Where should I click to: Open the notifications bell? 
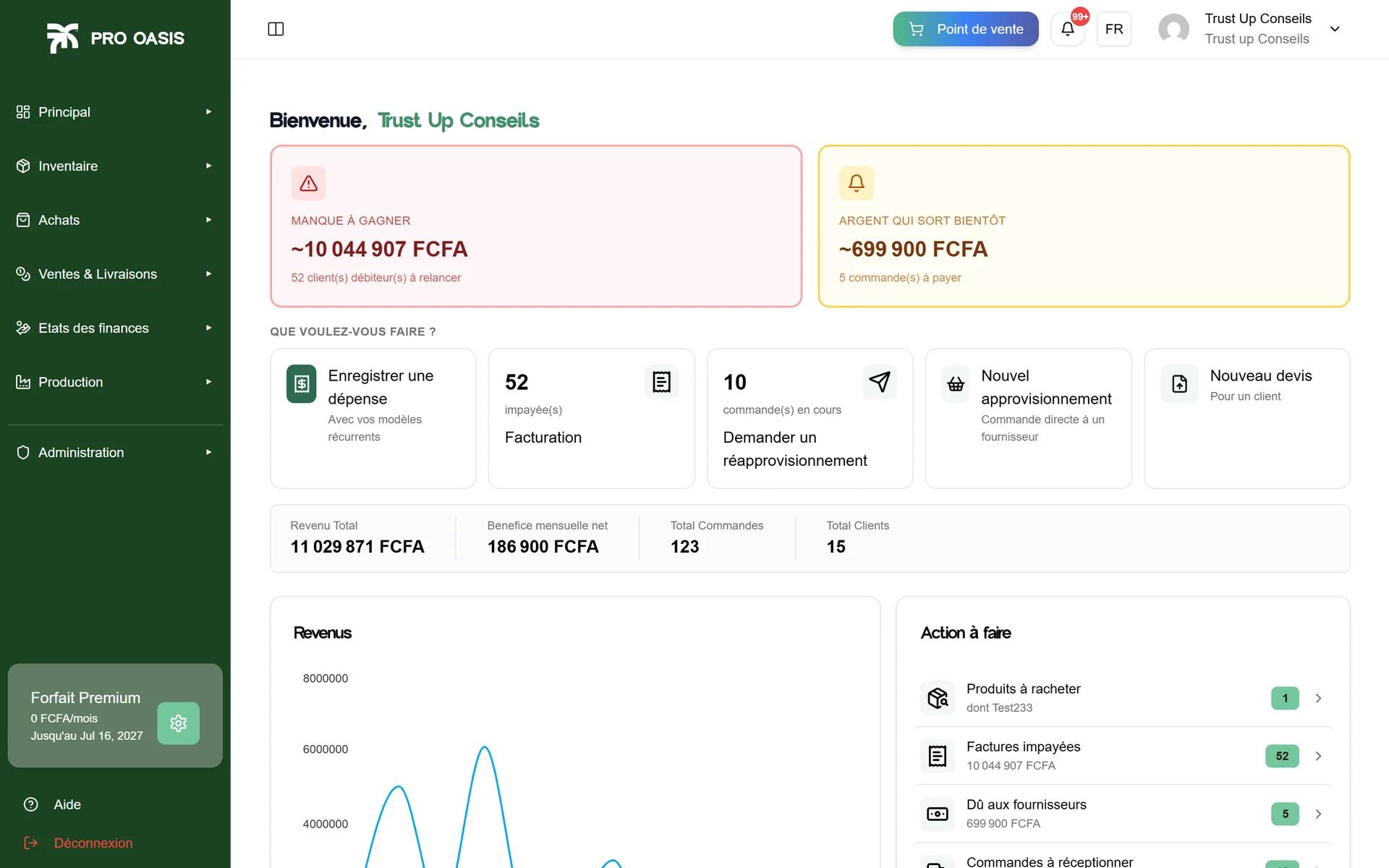point(1067,29)
